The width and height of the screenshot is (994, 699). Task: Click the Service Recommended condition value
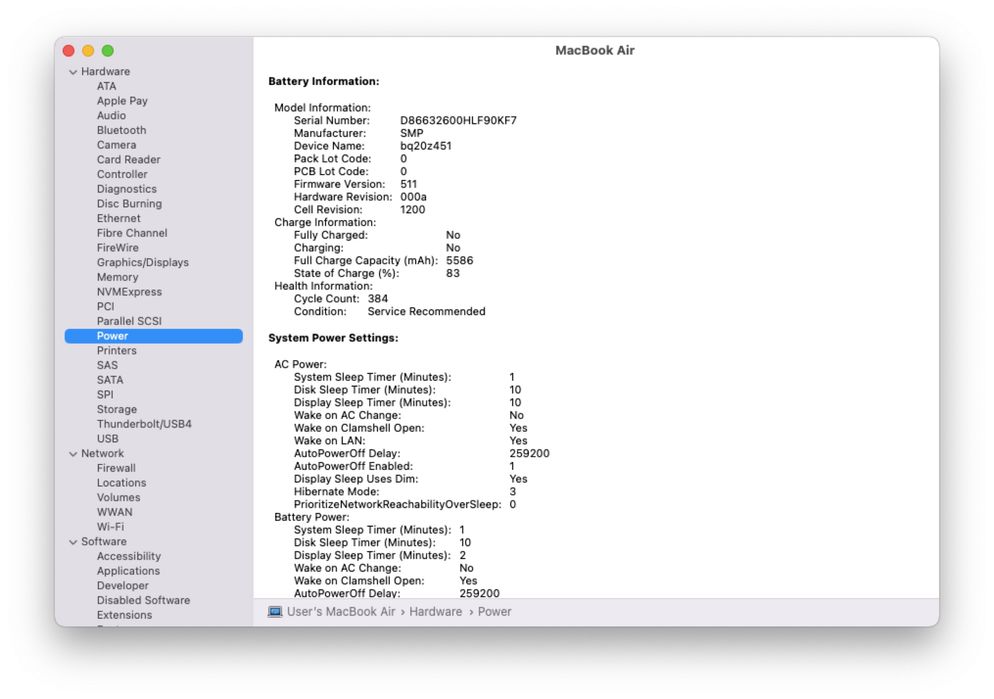point(427,311)
